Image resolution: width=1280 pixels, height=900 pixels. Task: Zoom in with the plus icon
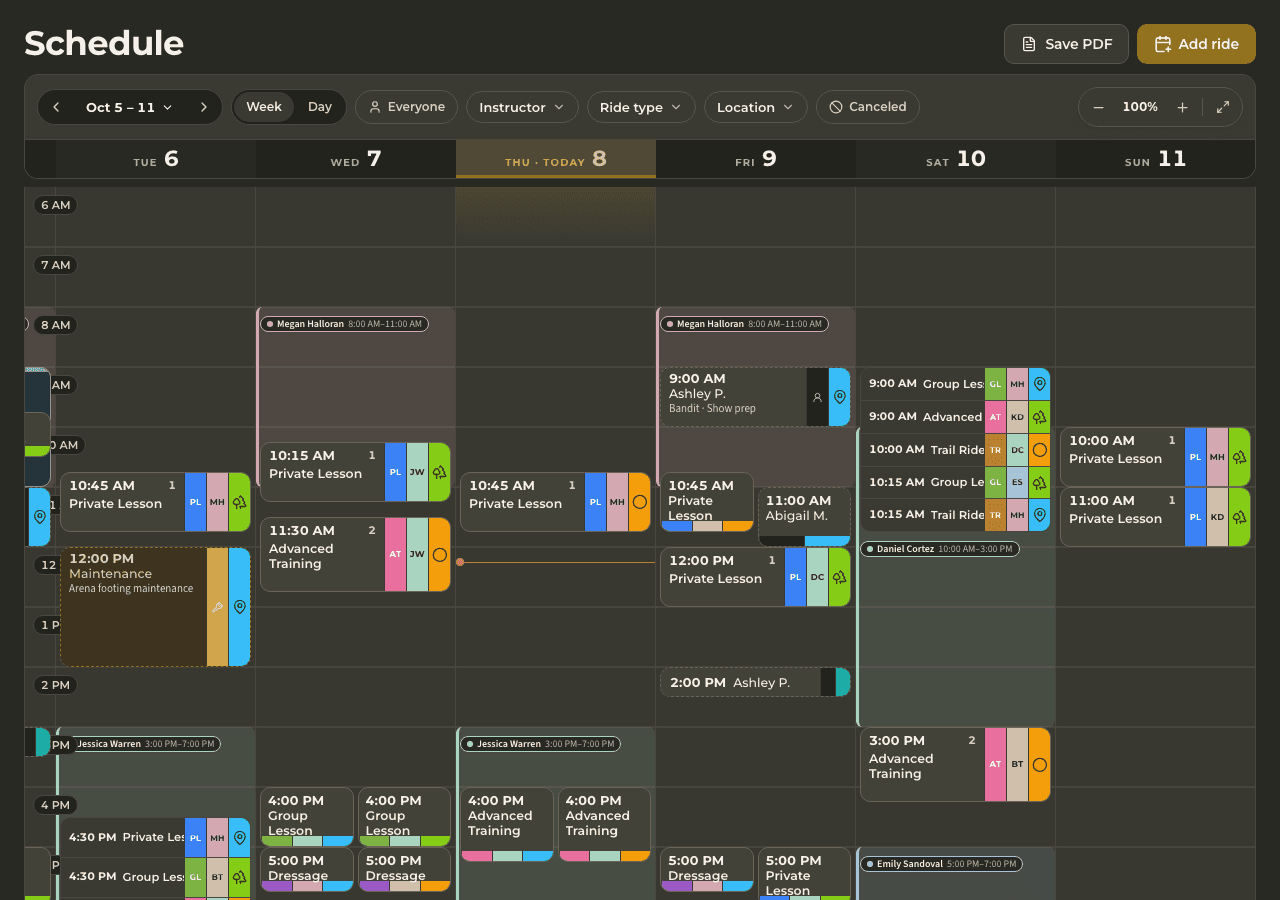click(1182, 107)
